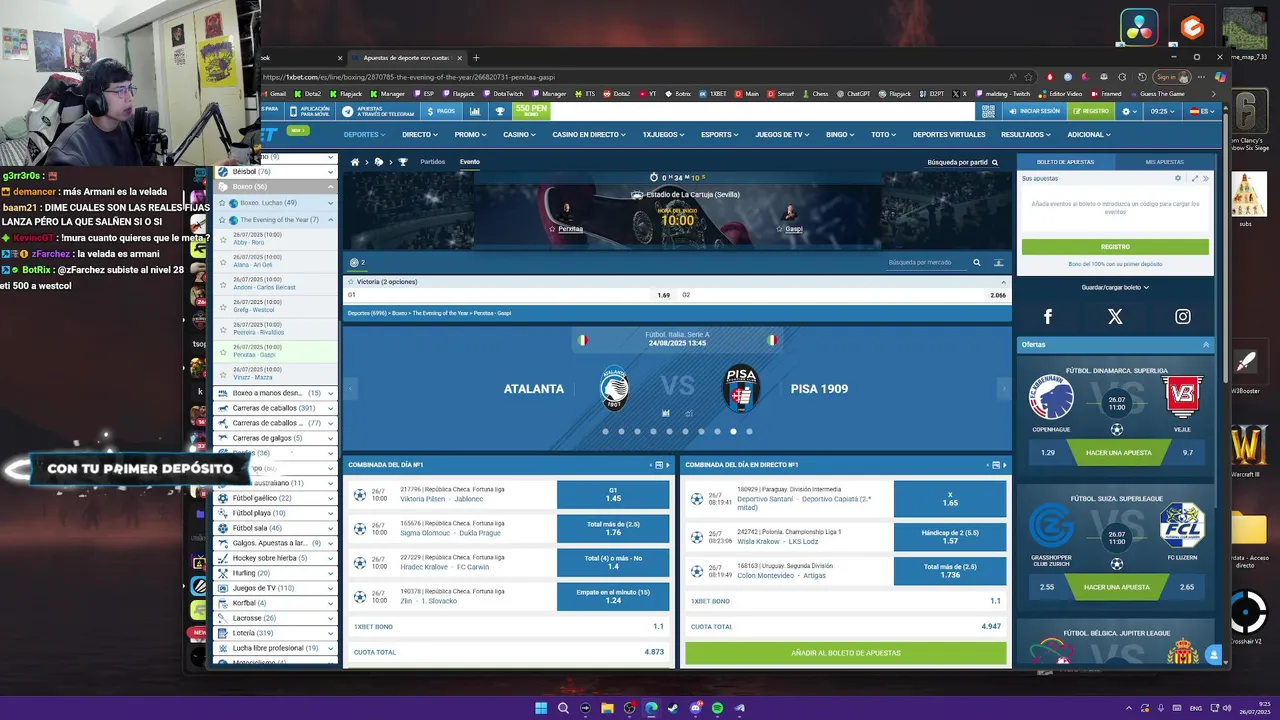
Task: Select the highlighted banner carousel dot
Action: click(733, 432)
